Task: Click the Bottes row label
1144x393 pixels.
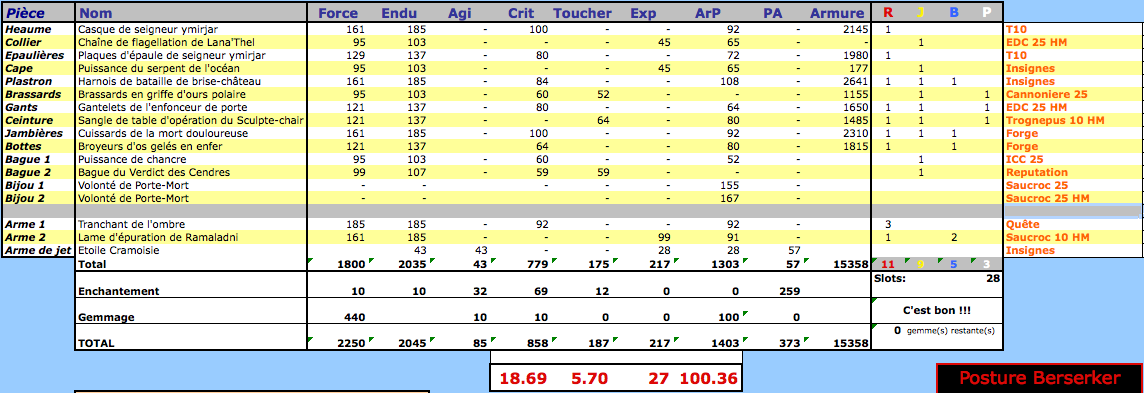Action: (21, 146)
